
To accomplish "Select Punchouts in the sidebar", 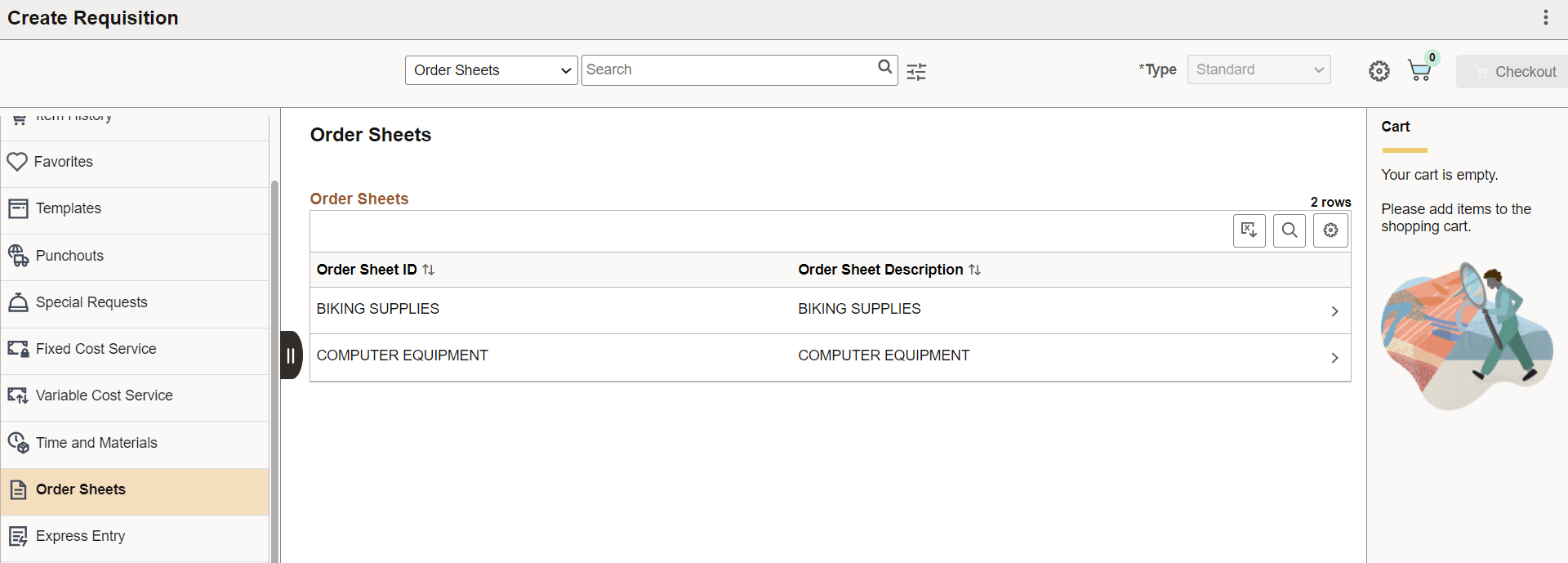I will (x=135, y=256).
